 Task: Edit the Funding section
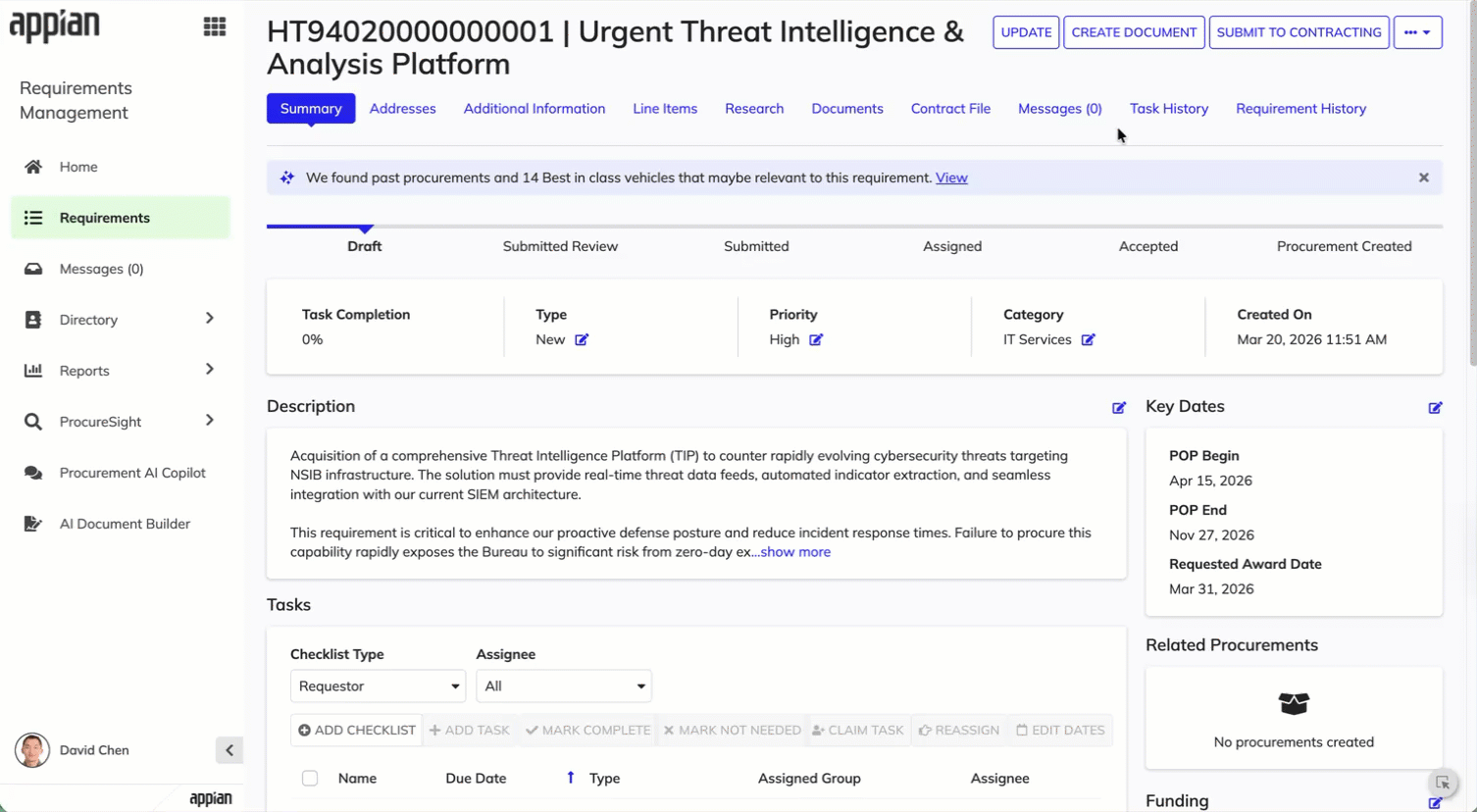click(x=1435, y=803)
